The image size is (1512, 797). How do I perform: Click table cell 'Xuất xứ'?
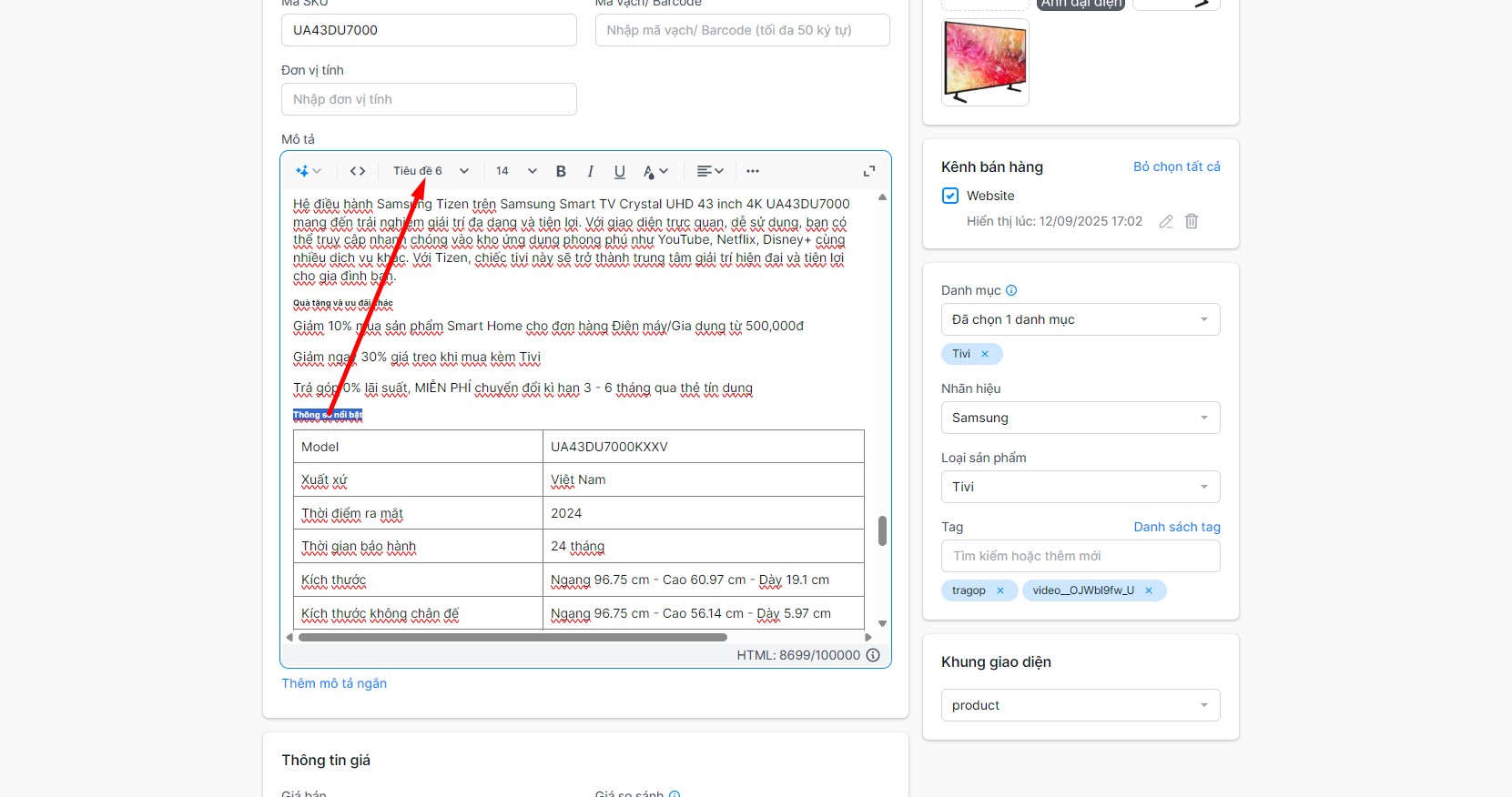[x=418, y=479]
